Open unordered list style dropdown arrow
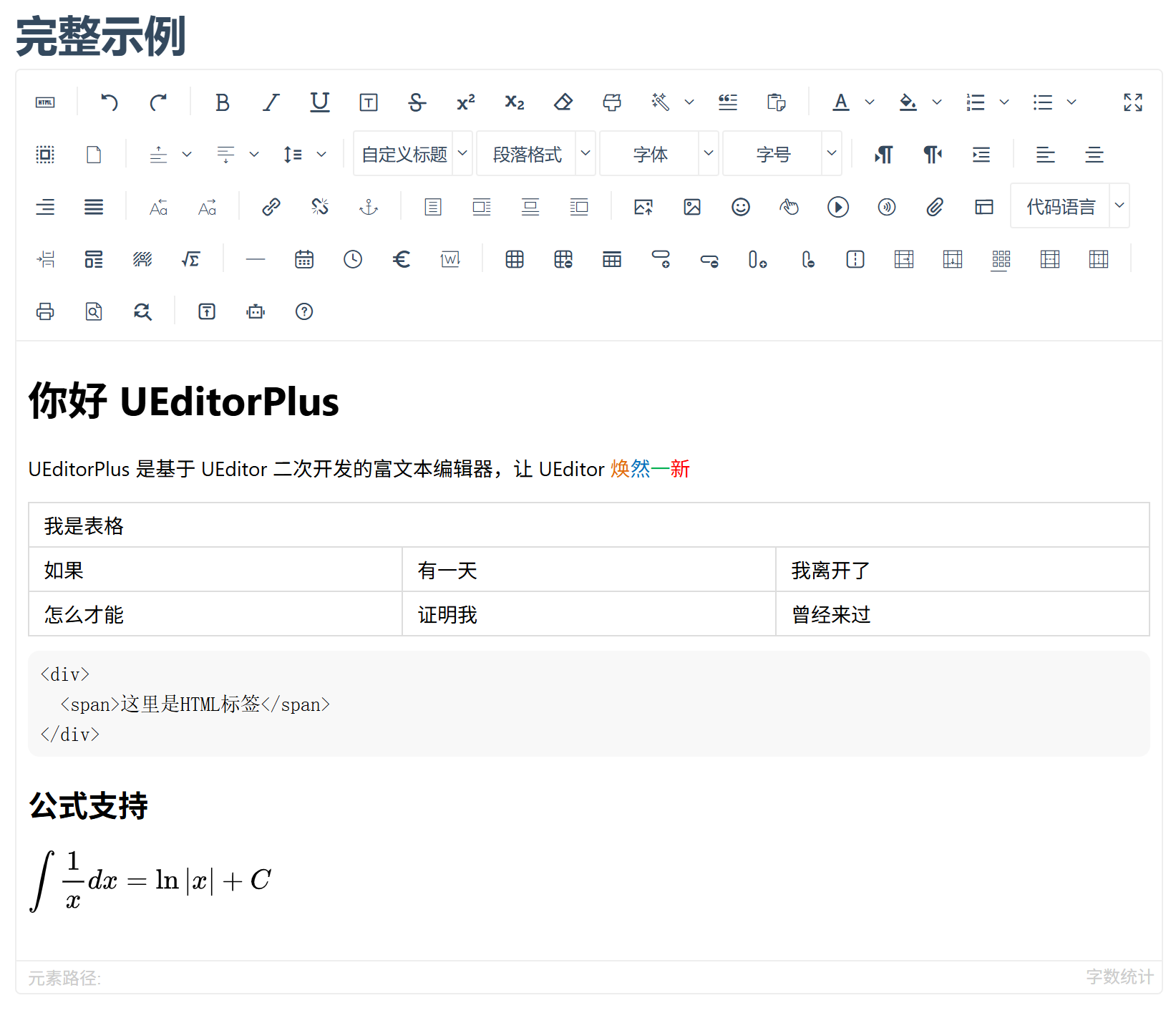This screenshot has width=1176, height=1013. tap(1071, 102)
